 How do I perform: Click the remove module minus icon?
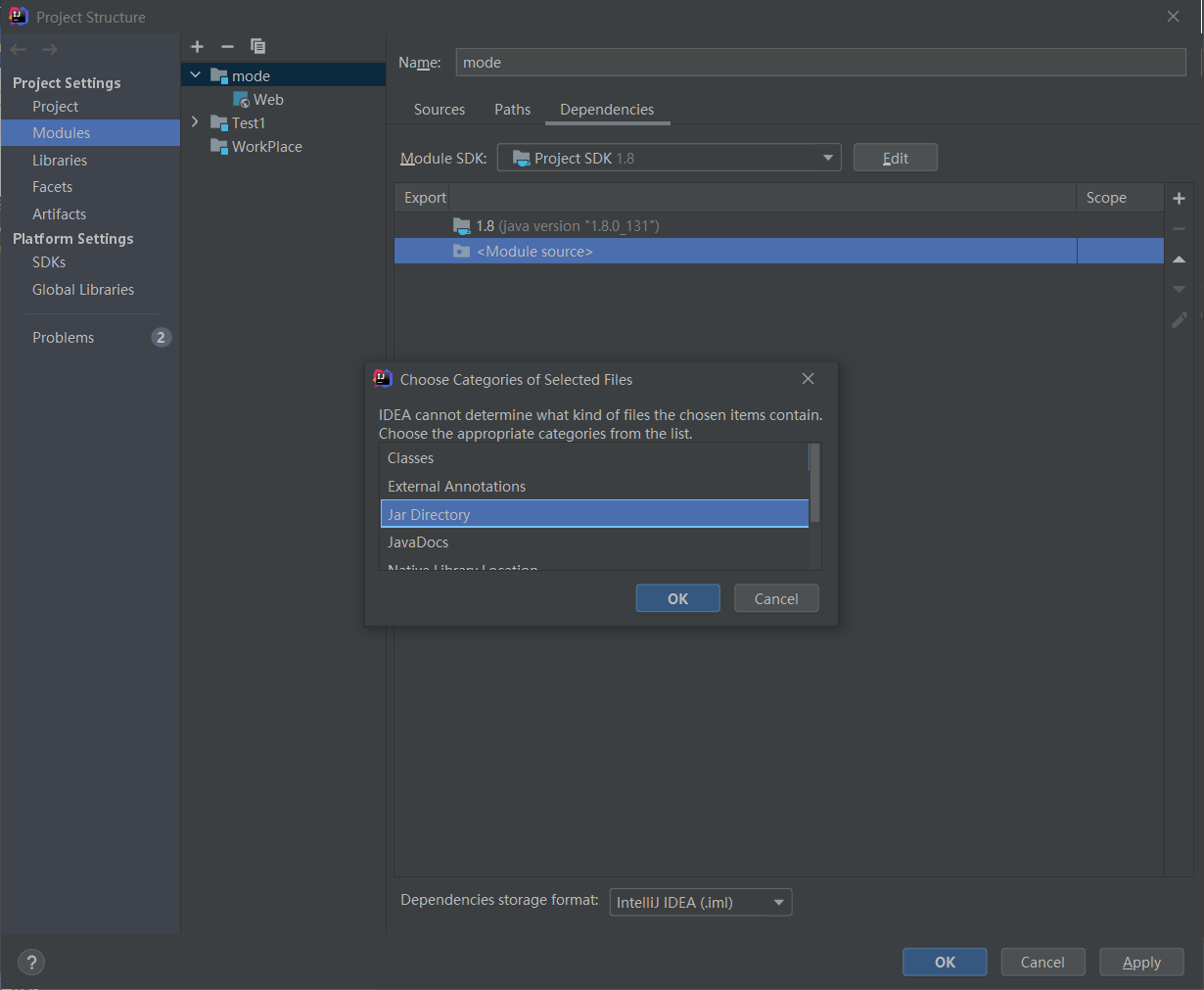tap(227, 46)
